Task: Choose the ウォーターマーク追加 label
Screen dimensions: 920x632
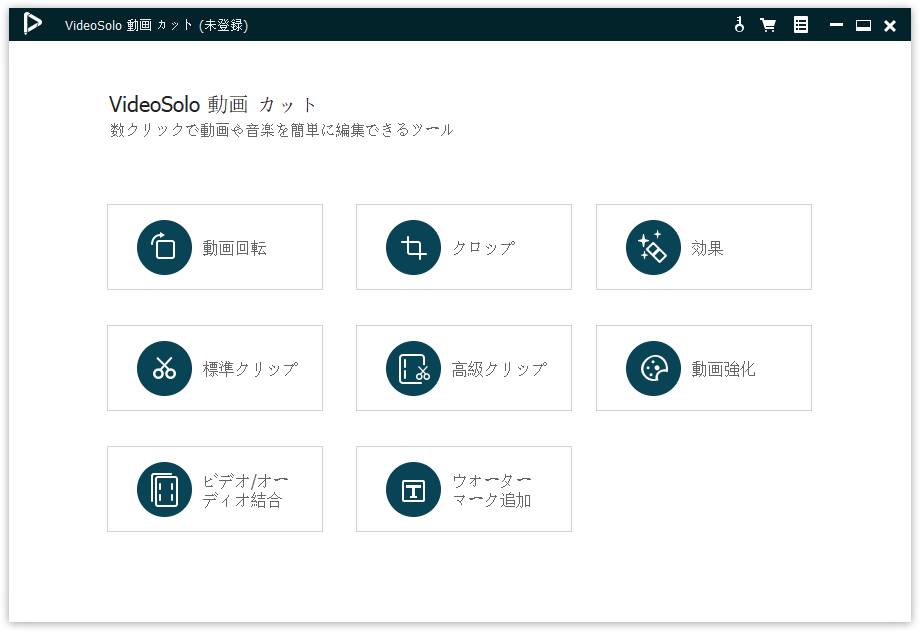Action: pos(492,490)
